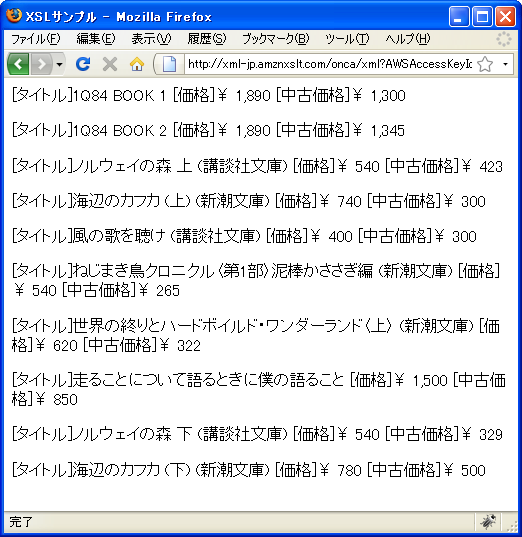Image resolution: width=522 pixels, height=537 pixels.
Task: Click the used price ￥ 265
Action: click(x=159, y=290)
